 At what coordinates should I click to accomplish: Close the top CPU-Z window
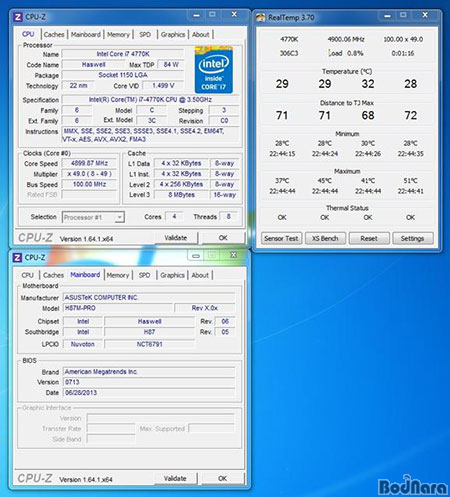234,14
